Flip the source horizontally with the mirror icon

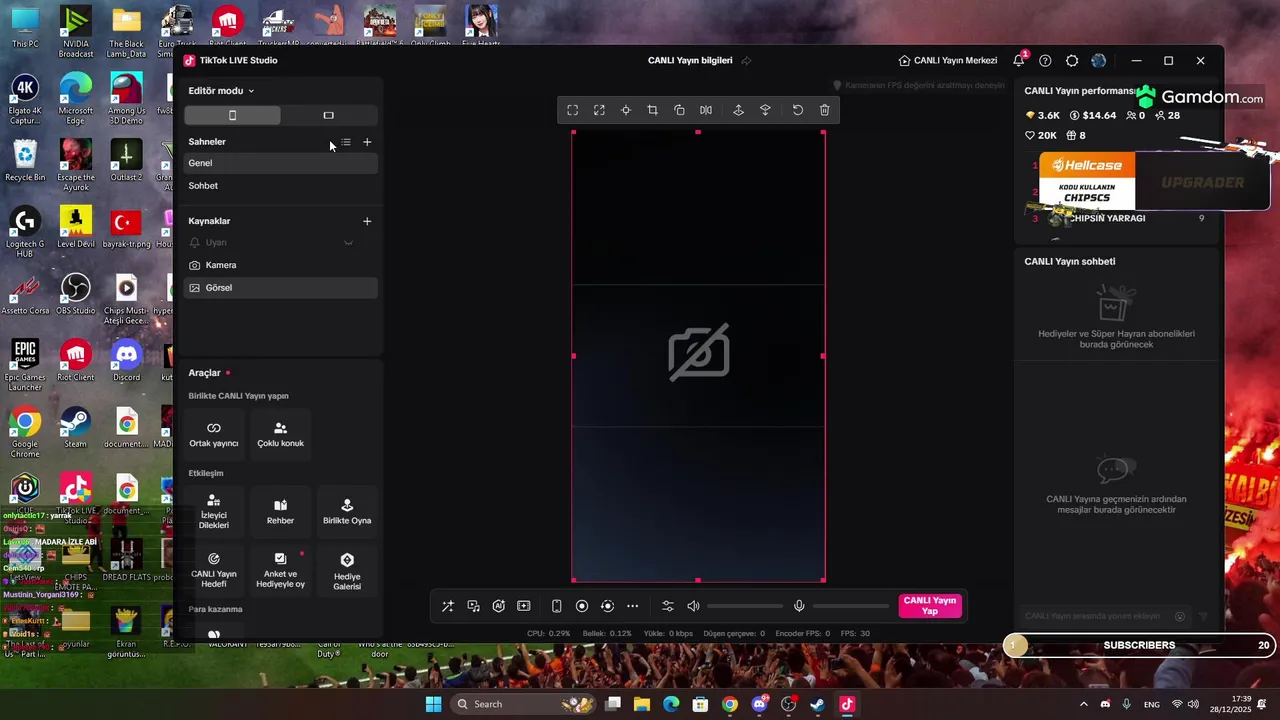[x=706, y=110]
